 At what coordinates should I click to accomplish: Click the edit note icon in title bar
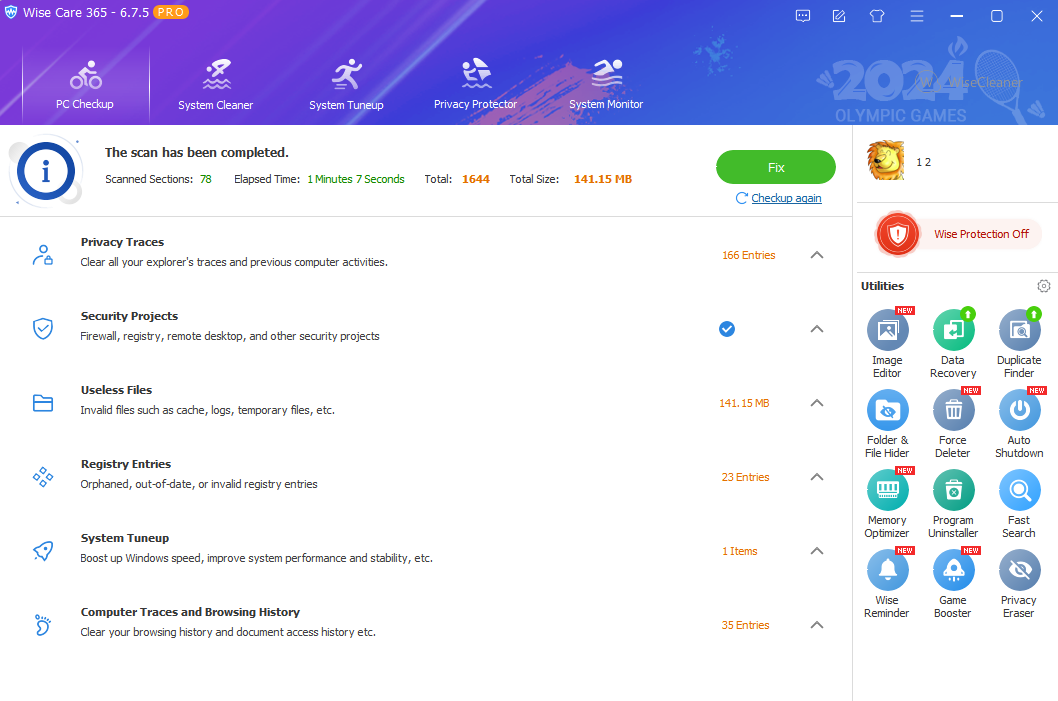click(839, 16)
